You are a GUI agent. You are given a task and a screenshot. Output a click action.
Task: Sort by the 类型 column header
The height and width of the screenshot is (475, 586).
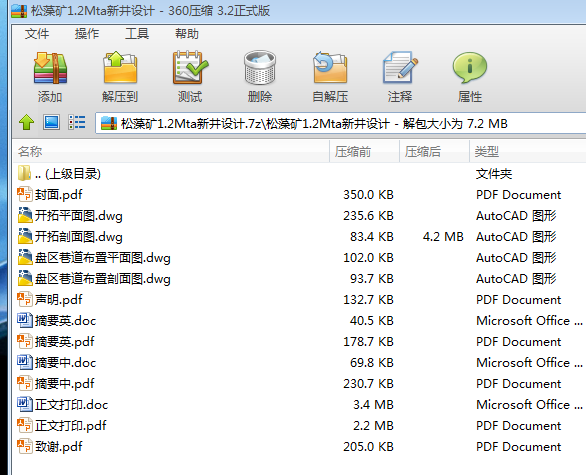(528, 151)
